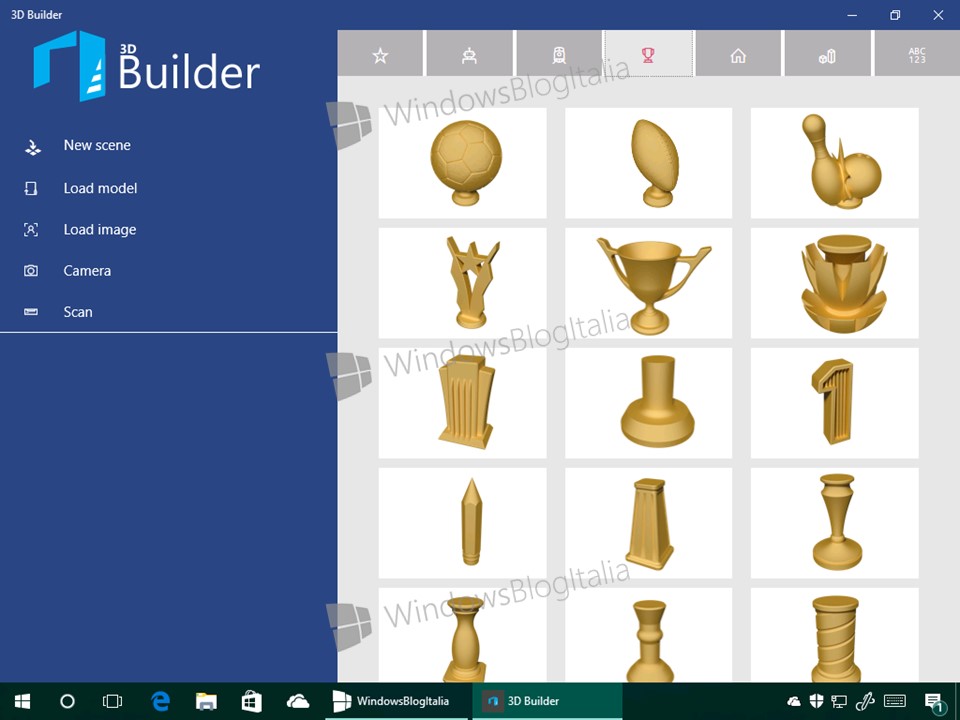This screenshot has height=720, width=960.
Task: Minimize the 3D Builder window
Action: click(852, 15)
